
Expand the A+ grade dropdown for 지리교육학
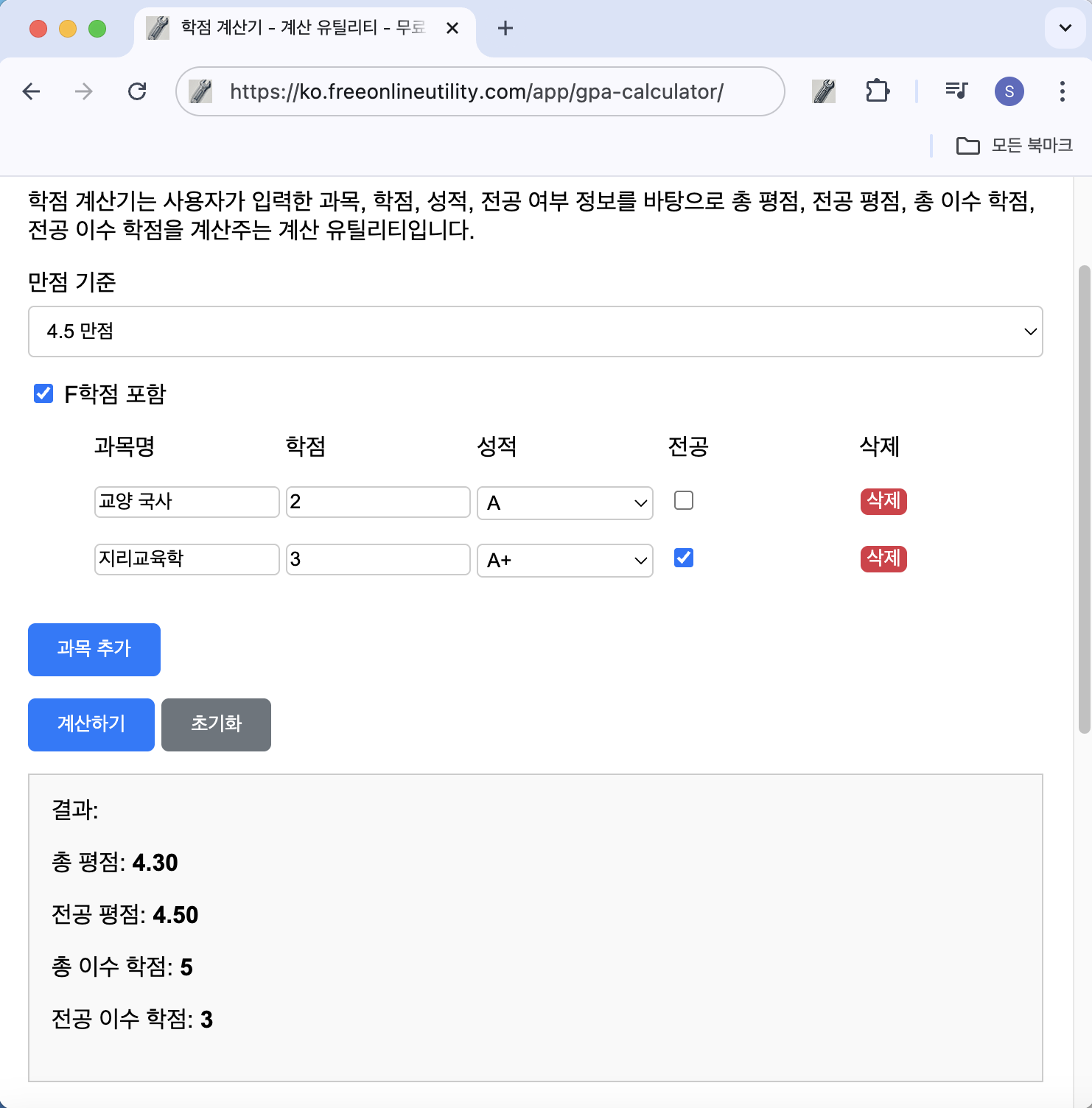pos(564,561)
